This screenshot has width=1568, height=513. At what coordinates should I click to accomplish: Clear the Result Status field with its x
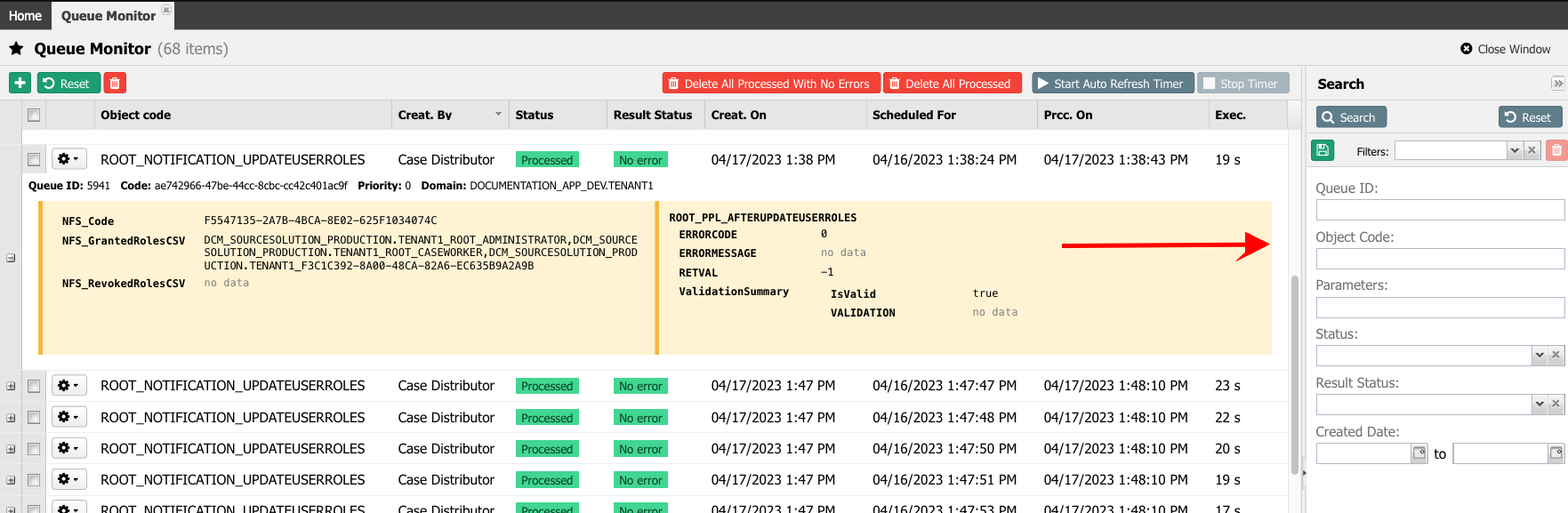click(x=1556, y=404)
